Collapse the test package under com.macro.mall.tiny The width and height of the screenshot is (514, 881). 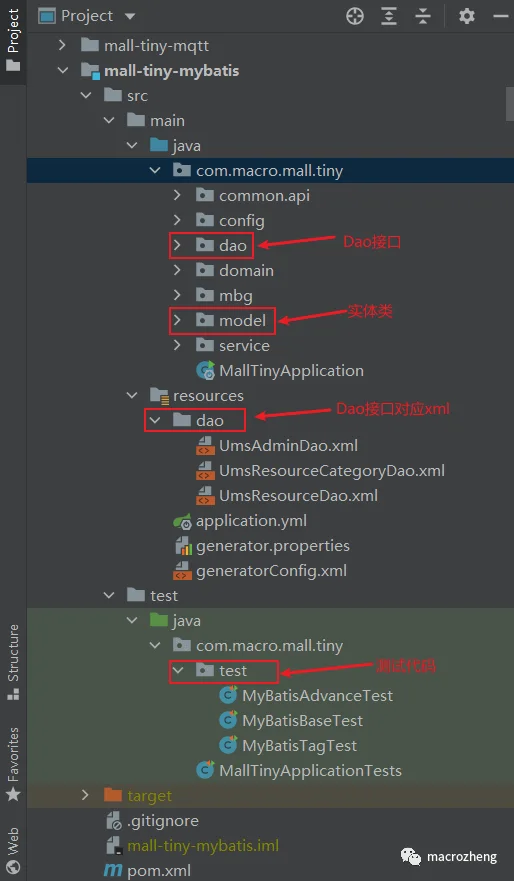tap(178, 670)
